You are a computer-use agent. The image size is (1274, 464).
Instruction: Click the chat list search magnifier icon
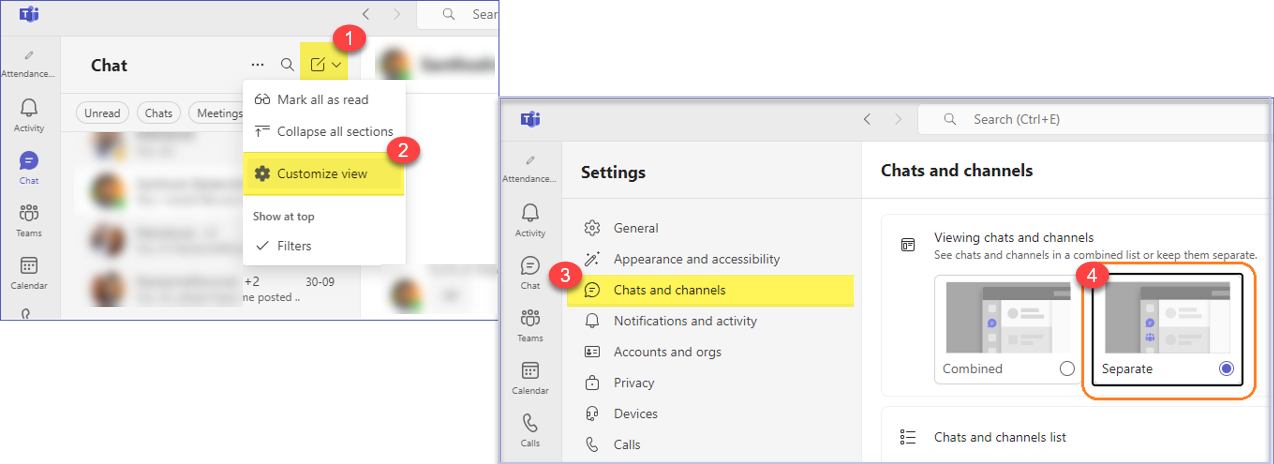(287, 65)
